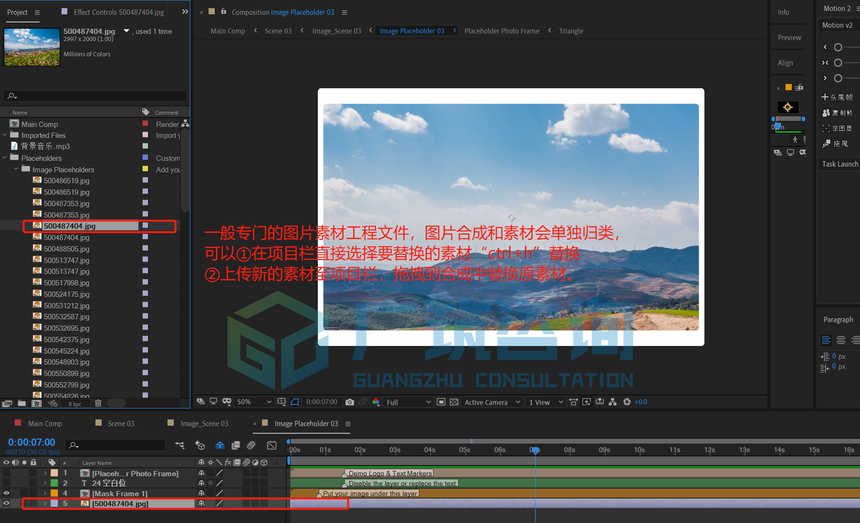Image resolution: width=860 pixels, height=523 pixels.
Task: Click Placeholder Photo Frame in viewer breadcrumb
Action: tap(501, 31)
